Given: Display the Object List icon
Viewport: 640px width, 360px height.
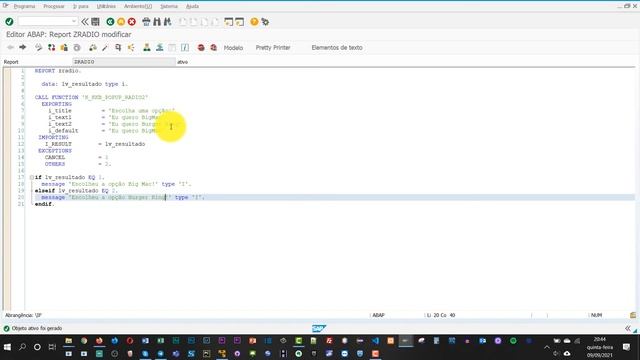Looking at the screenshot, I should (147, 47).
